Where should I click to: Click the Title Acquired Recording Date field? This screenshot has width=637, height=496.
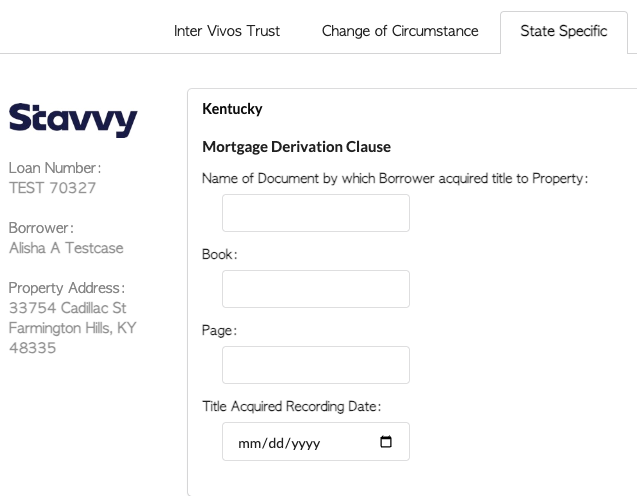click(x=316, y=442)
